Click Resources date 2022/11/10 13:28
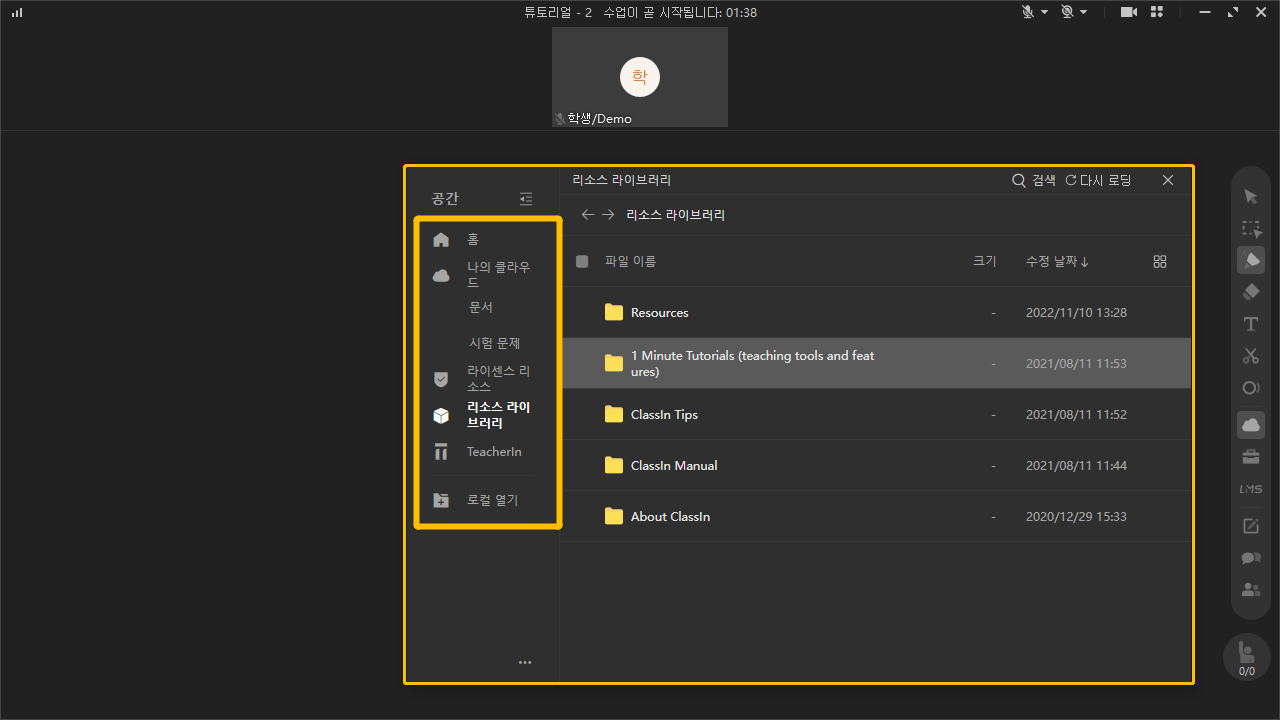 (x=1076, y=313)
